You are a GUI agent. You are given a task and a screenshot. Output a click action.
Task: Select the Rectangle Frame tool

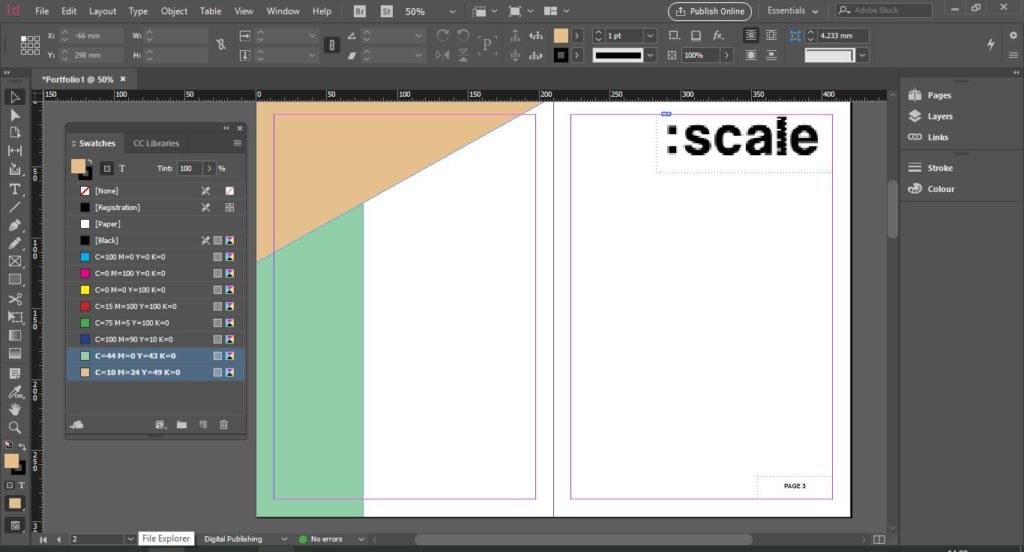[x=14, y=261]
